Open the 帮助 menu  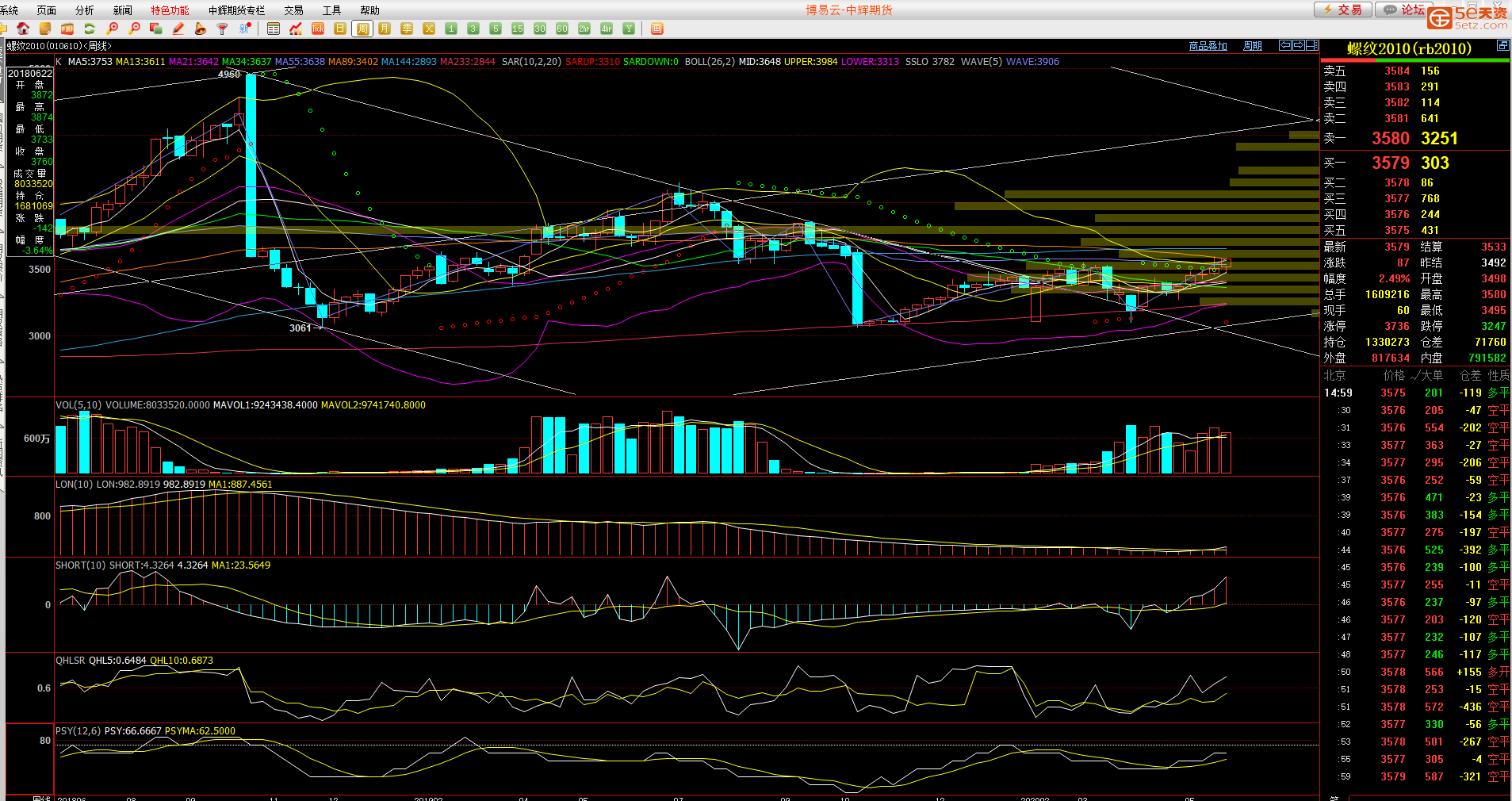(x=369, y=10)
